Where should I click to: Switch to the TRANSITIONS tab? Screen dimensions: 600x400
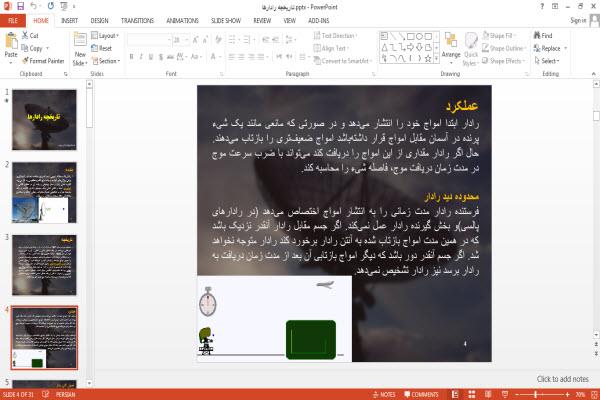(x=137, y=21)
